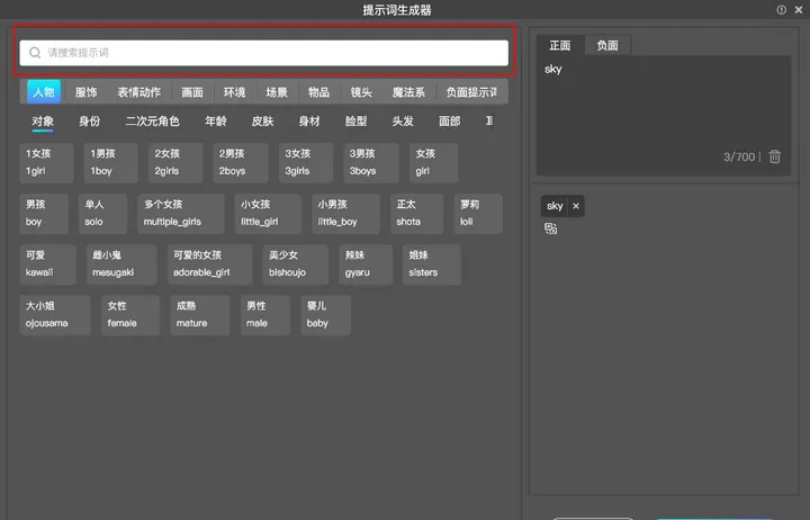This screenshot has height=520, width=811.
Task: Open the info icon in title bar
Action: [x=781, y=10]
